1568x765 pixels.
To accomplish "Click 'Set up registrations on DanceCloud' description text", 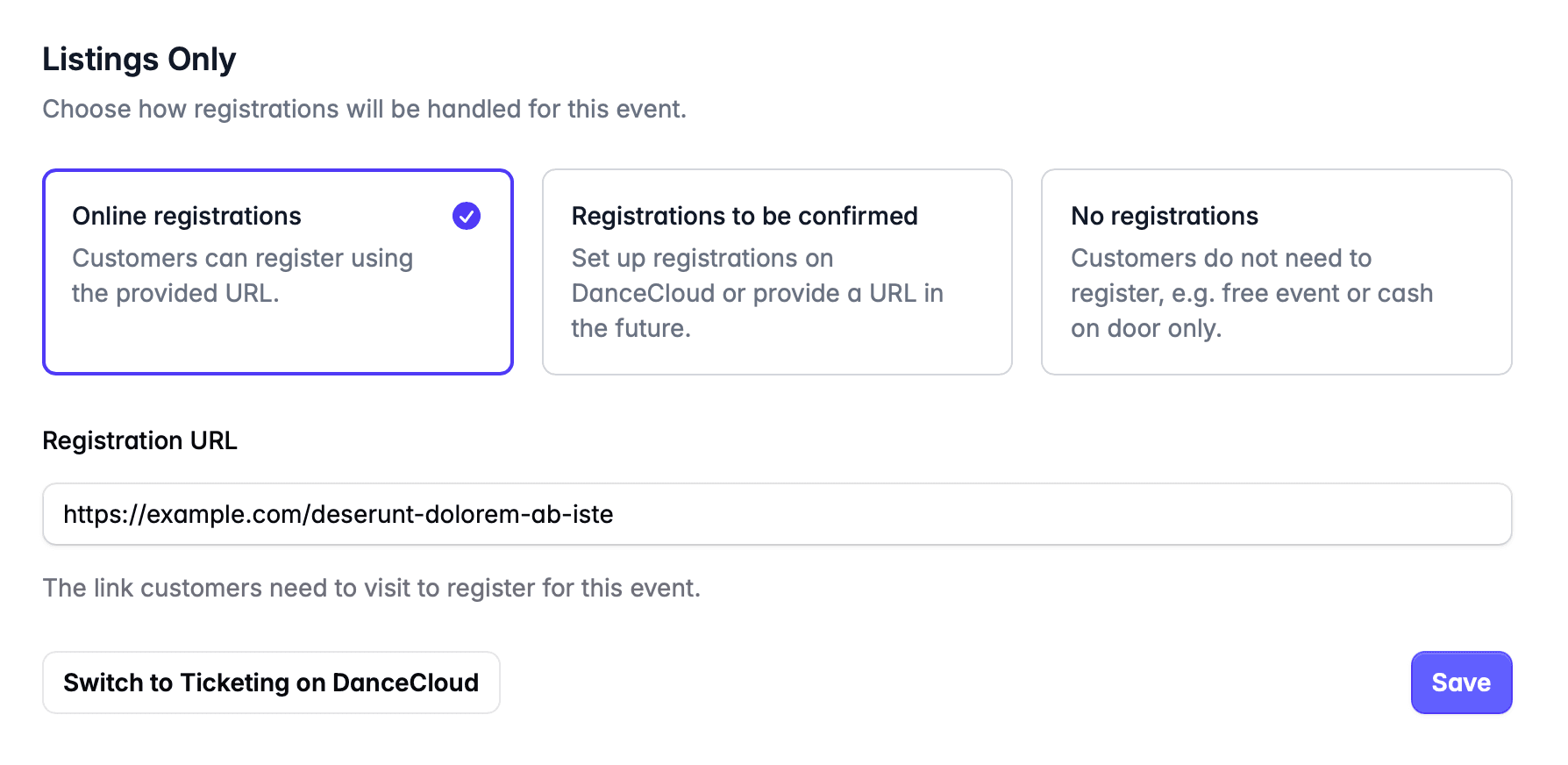I will pos(758,293).
